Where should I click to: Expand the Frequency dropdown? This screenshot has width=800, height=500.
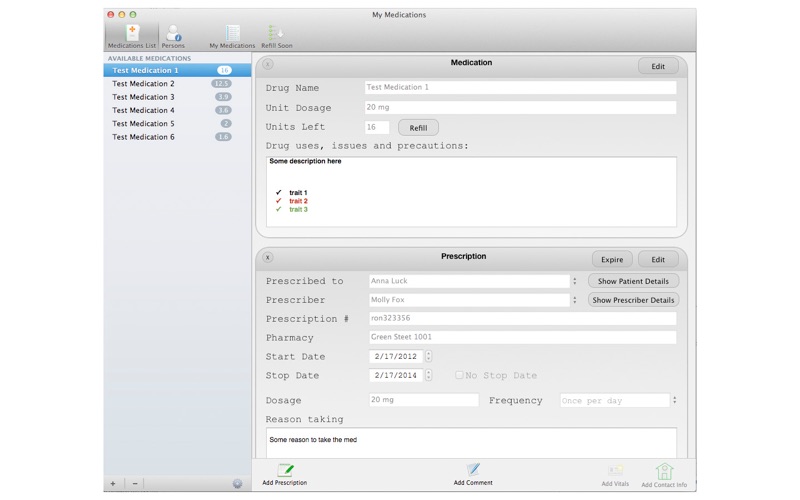tap(674, 400)
